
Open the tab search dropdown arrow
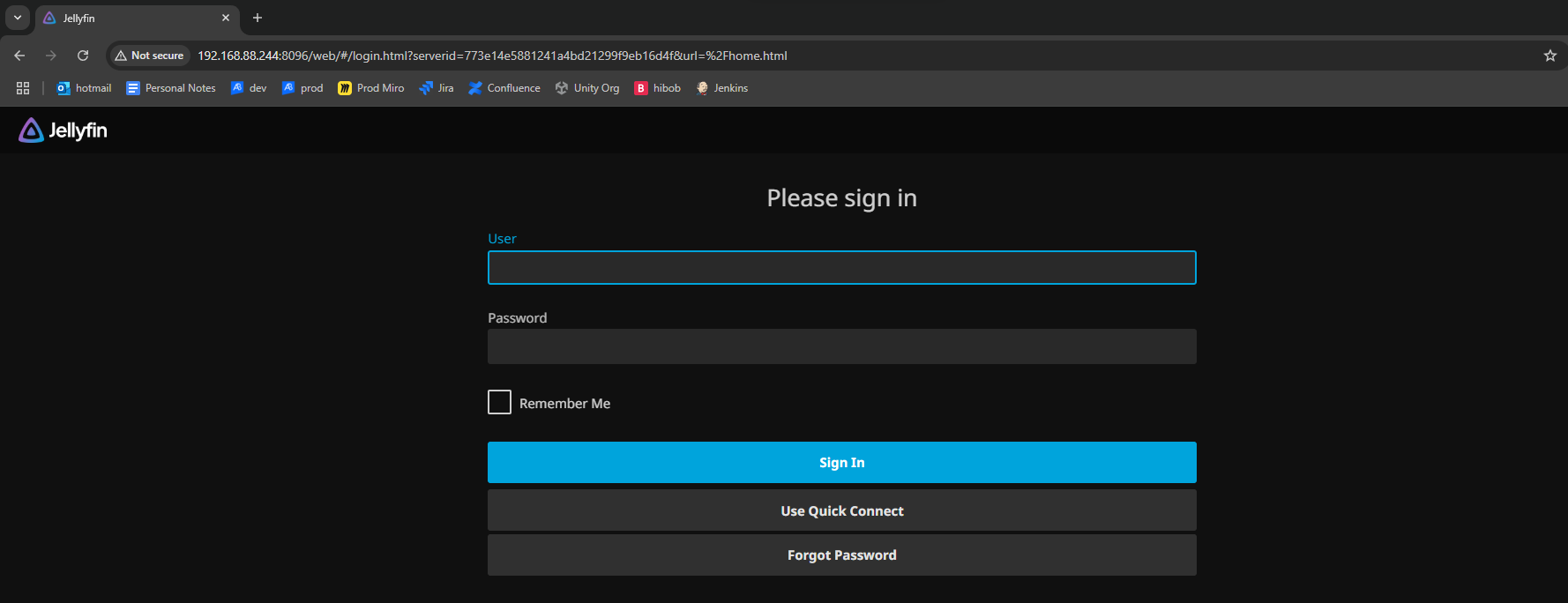(18, 18)
